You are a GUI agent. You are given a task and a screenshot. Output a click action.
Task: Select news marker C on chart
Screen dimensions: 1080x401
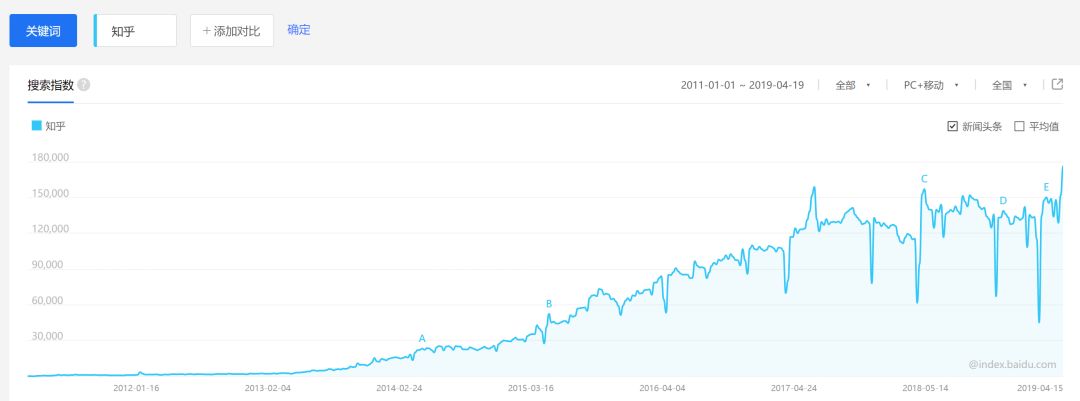coord(924,179)
